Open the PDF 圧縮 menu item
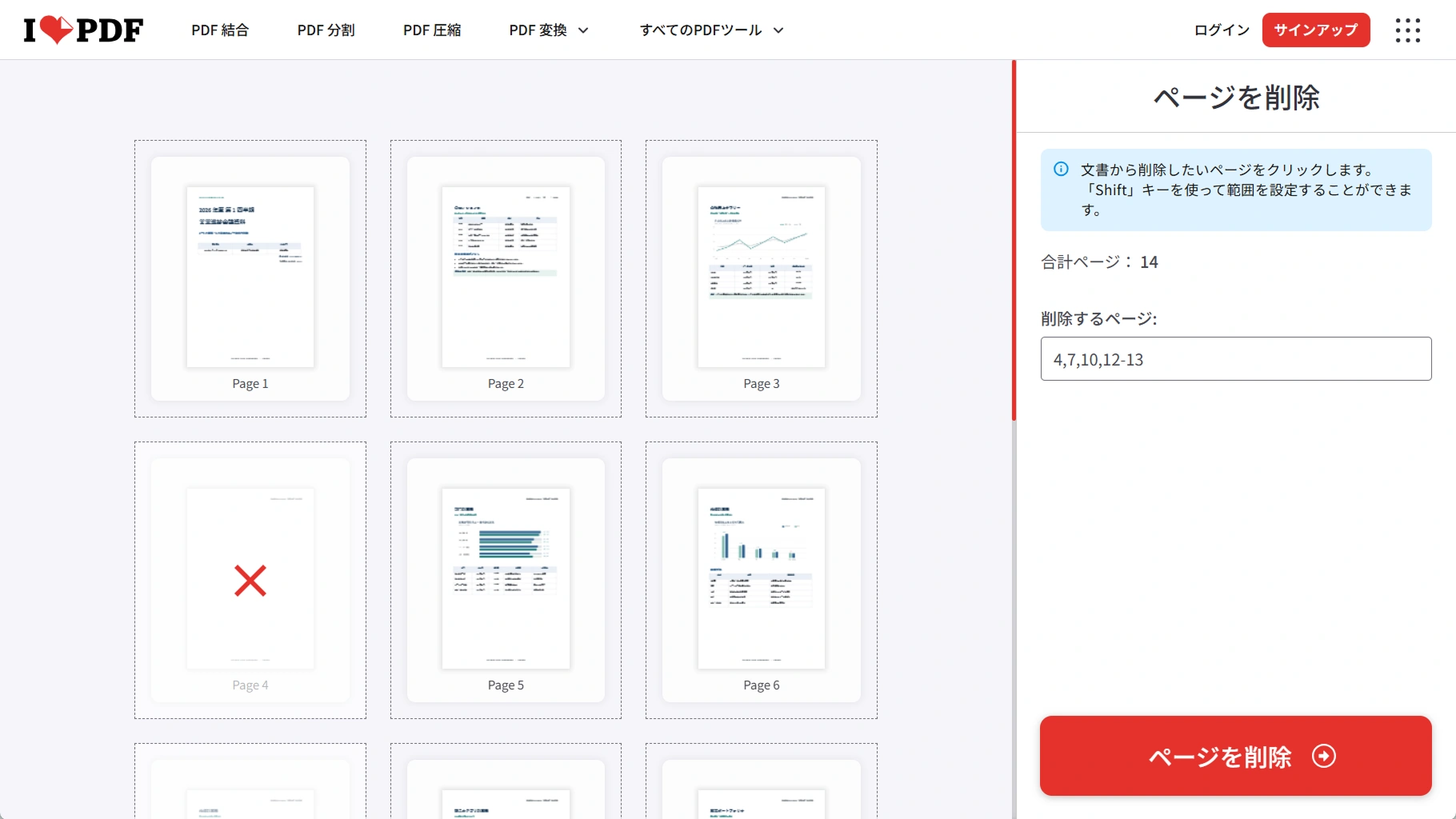Viewport: 1456px width, 819px height. (x=432, y=30)
